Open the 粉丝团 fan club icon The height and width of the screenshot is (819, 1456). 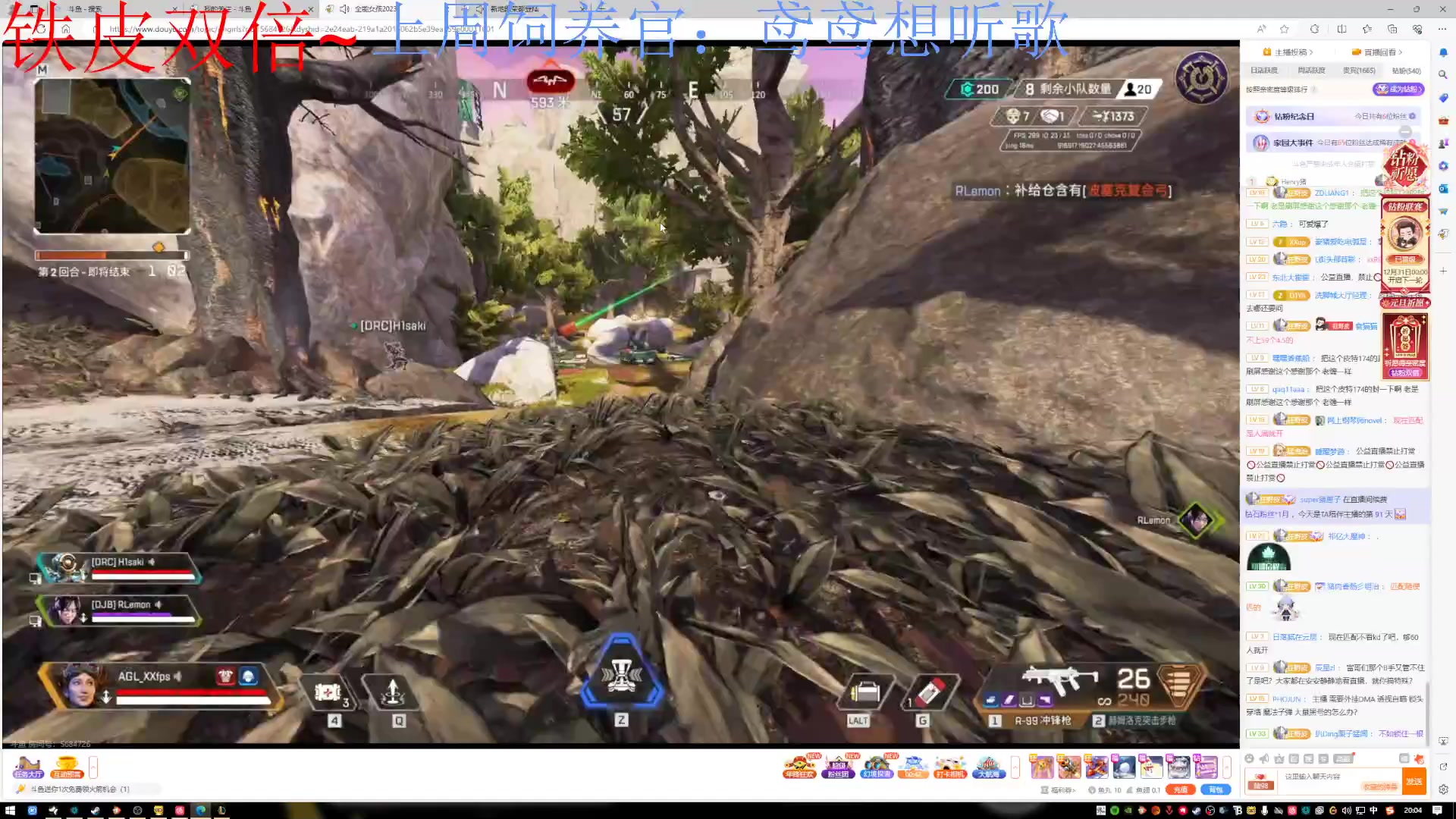pyautogui.click(x=838, y=767)
